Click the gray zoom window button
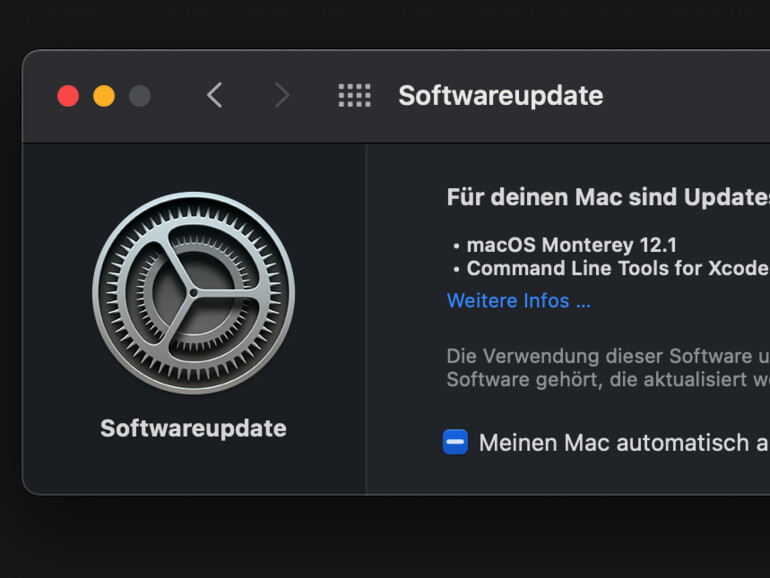 [140, 96]
